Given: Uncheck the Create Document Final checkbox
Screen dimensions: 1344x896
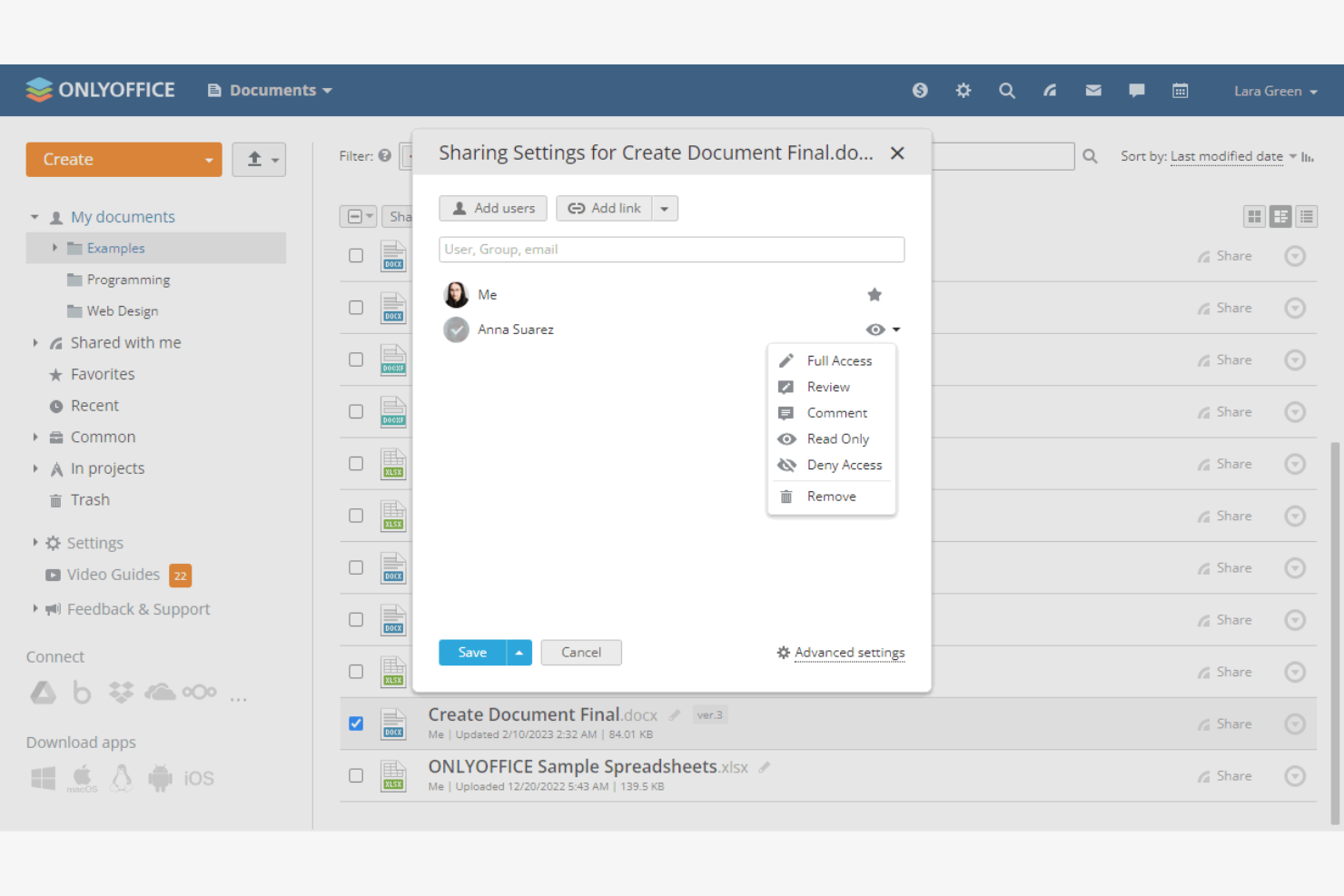Looking at the screenshot, I should [355, 723].
